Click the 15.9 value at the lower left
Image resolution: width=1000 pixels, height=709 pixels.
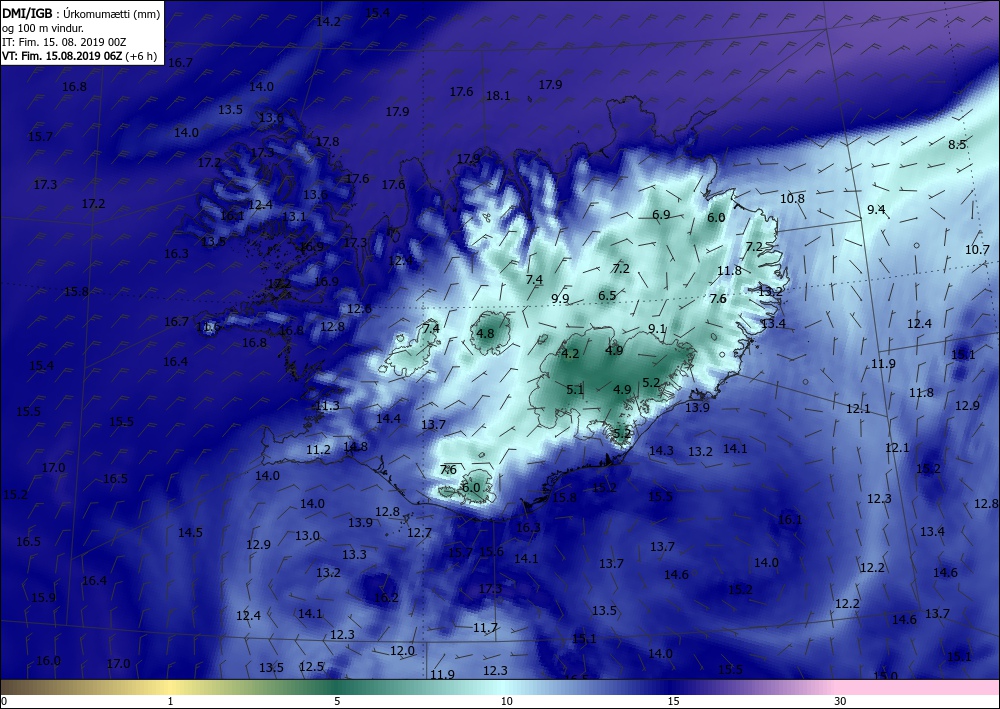43,597
